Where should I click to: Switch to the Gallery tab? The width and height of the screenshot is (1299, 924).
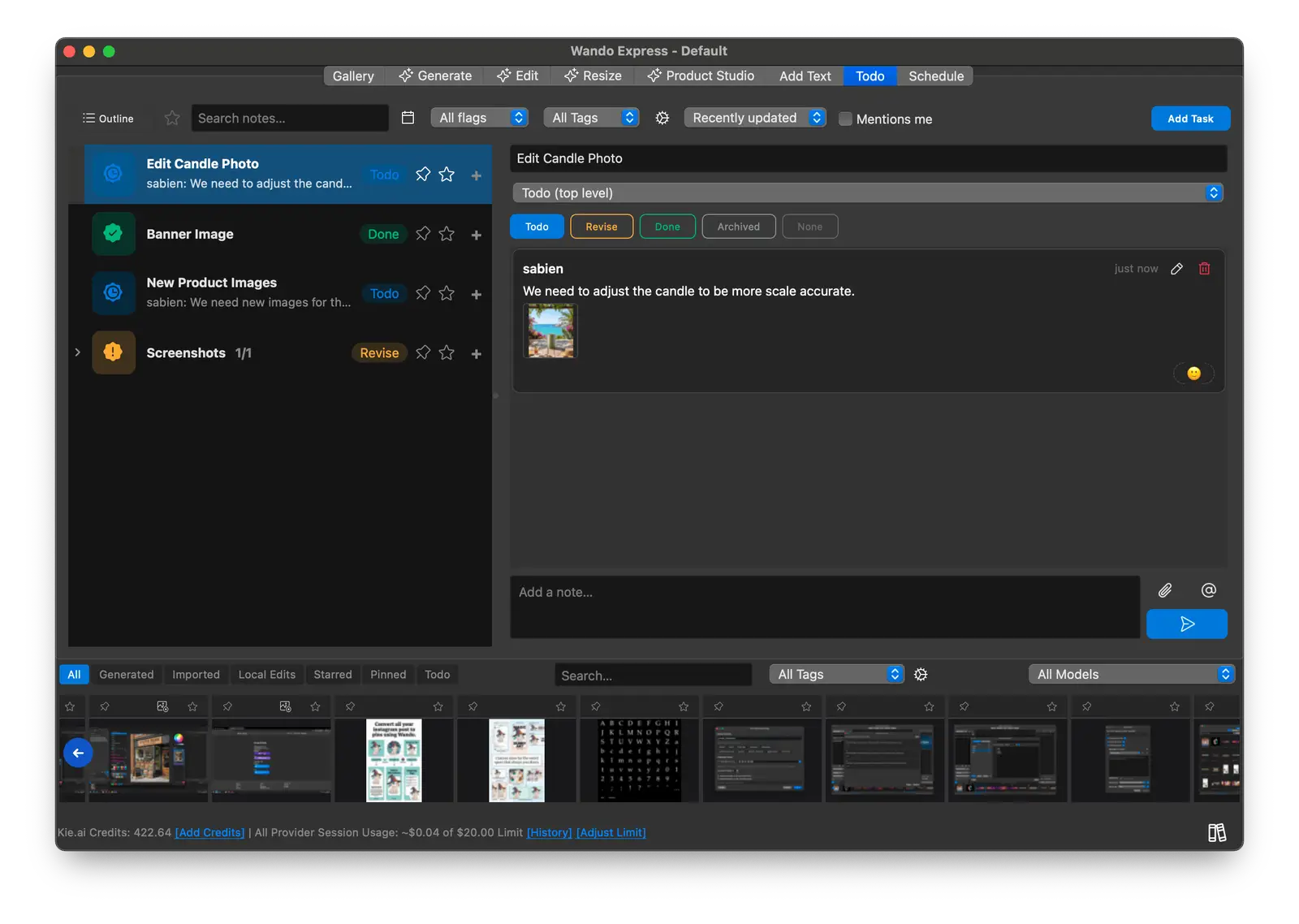353,76
